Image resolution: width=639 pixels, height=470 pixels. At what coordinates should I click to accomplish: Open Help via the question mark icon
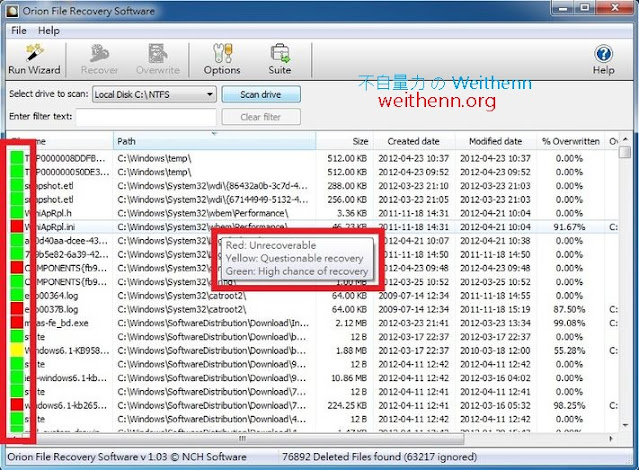tap(604, 60)
